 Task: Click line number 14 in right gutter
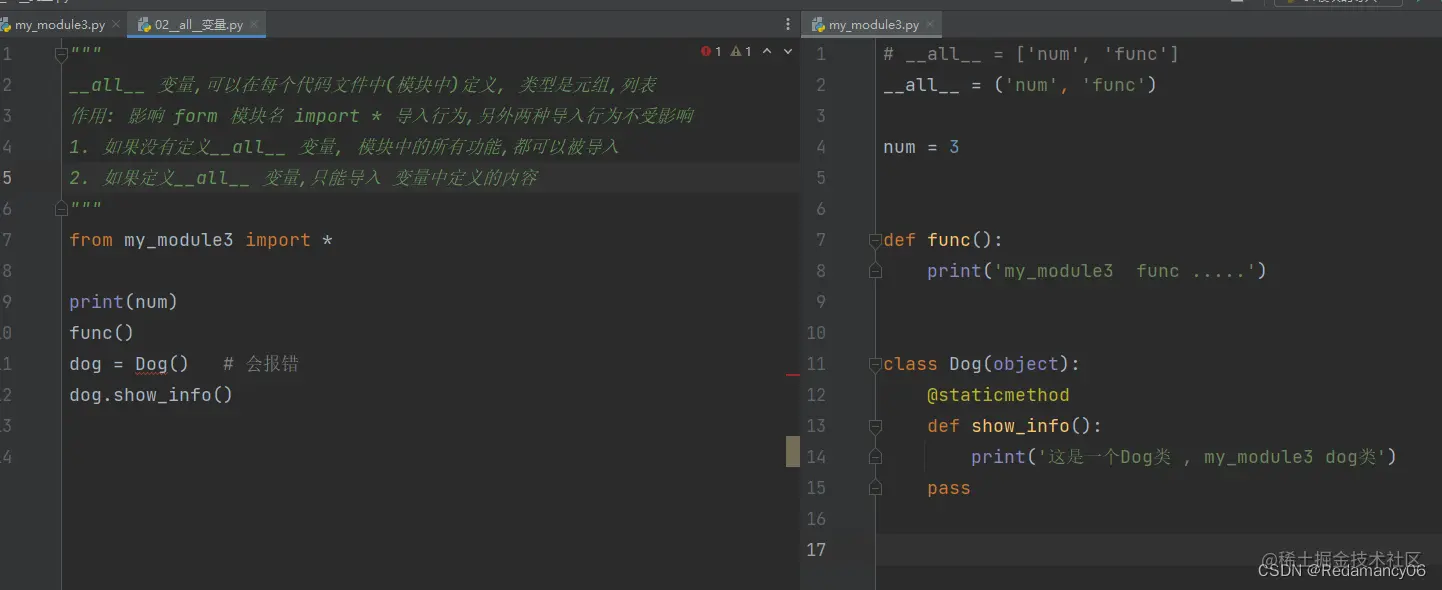[x=816, y=456]
